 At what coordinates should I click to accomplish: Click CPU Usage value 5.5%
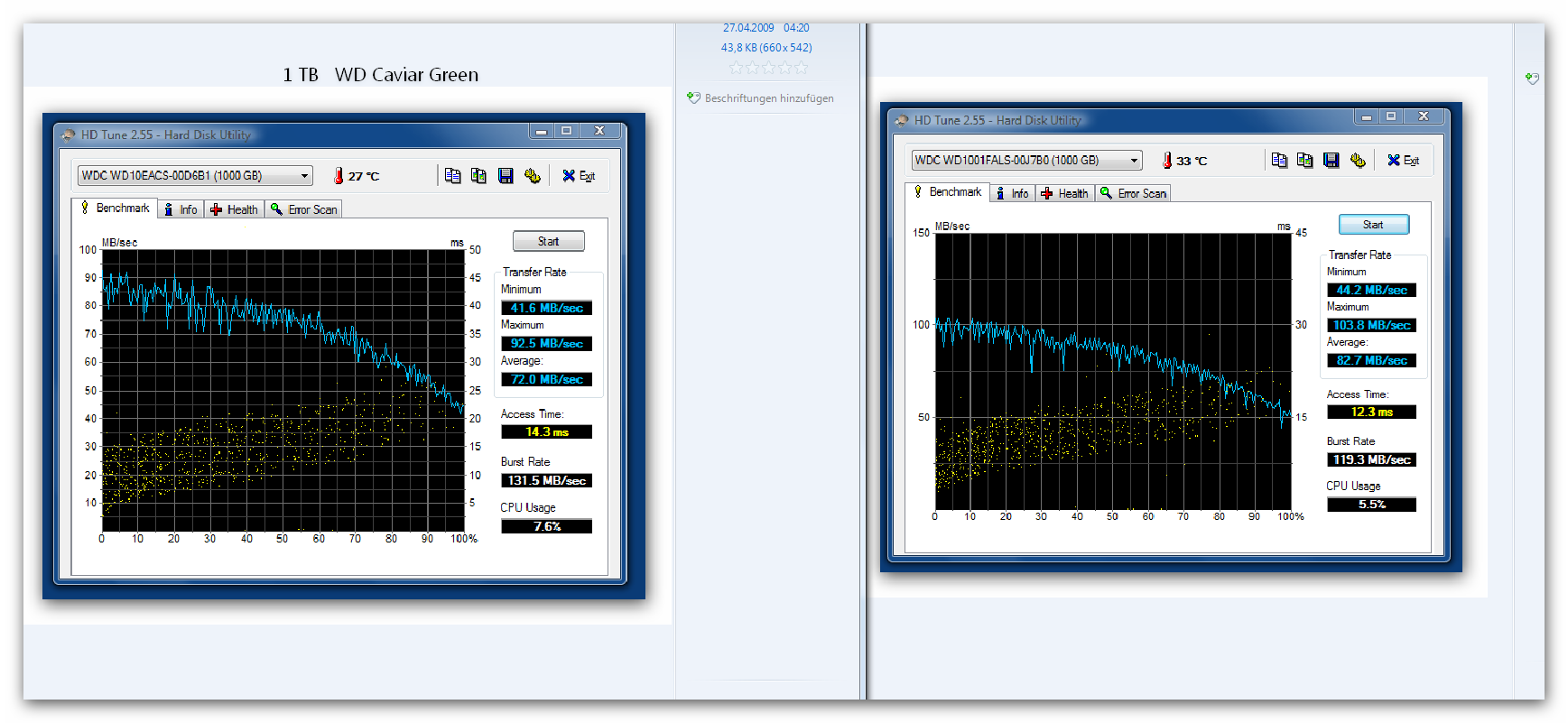[1371, 505]
